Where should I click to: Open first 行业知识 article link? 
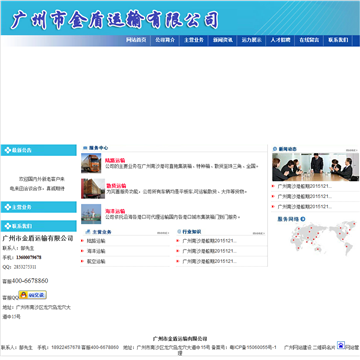tap(210, 241)
